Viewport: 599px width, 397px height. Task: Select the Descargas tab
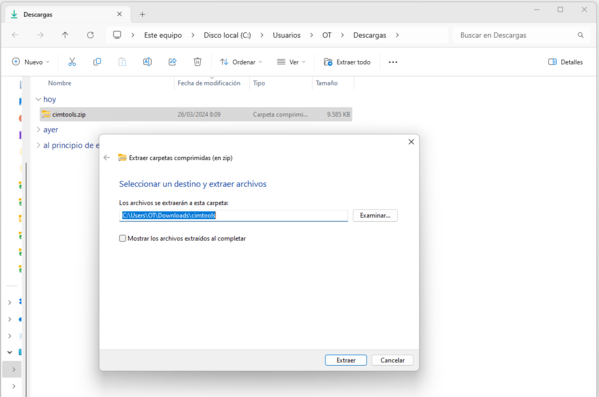(x=68, y=15)
